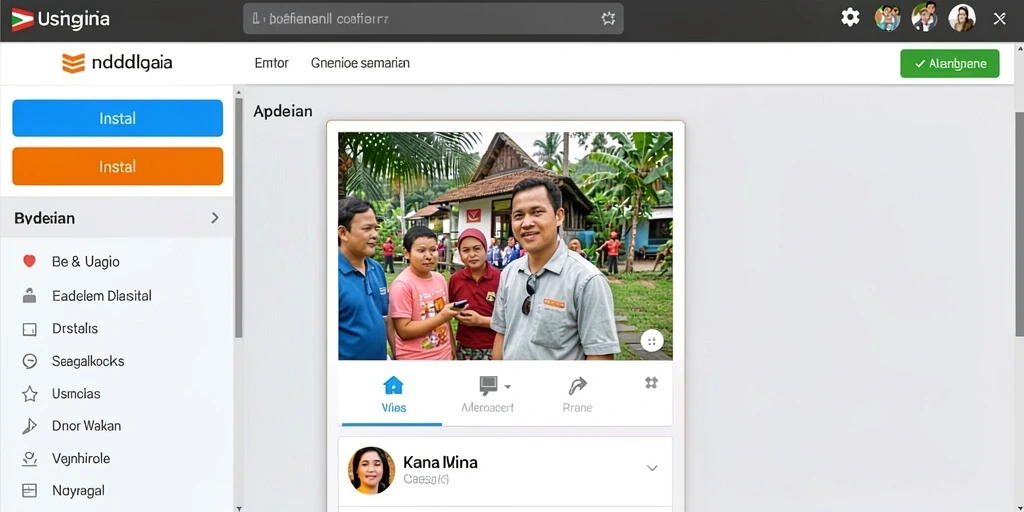
Task: Open the Emtor menu
Action: pyautogui.click(x=271, y=63)
